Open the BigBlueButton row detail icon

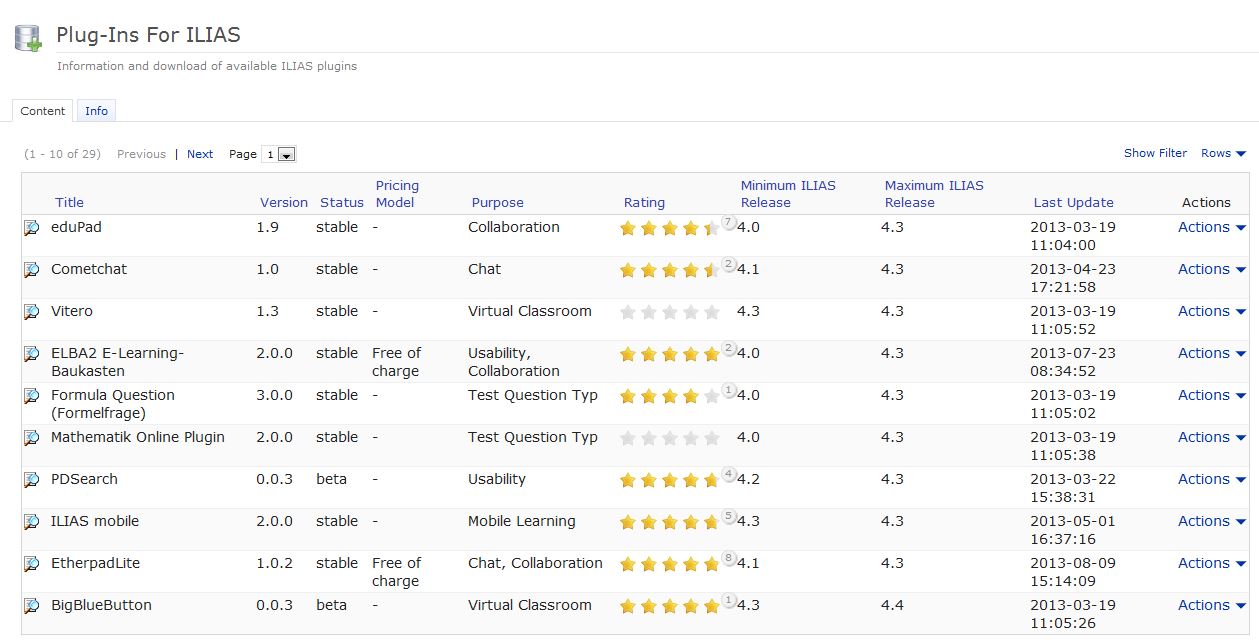click(31, 606)
